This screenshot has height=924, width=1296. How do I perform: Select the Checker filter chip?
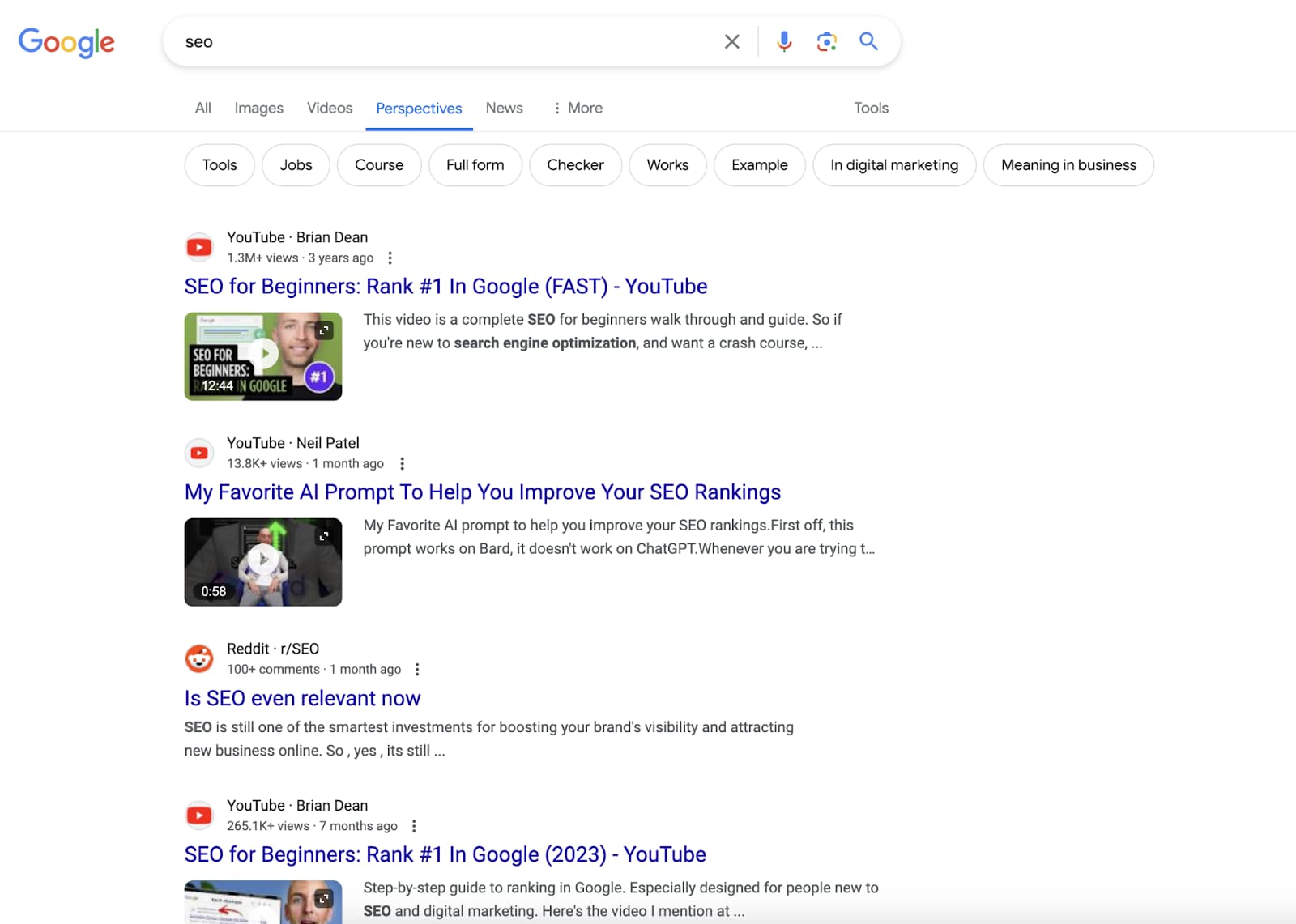click(x=576, y=165)
